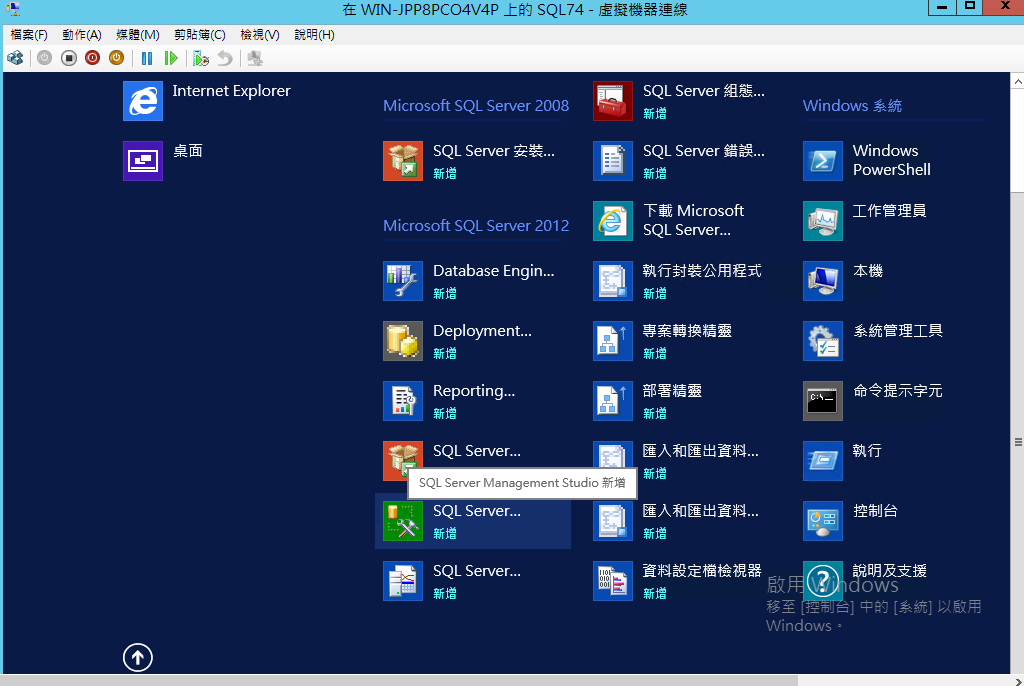
Task: Open SQL Server 組態... red toolbox tile
Action: pyautogui.click(x=679, y=101)
